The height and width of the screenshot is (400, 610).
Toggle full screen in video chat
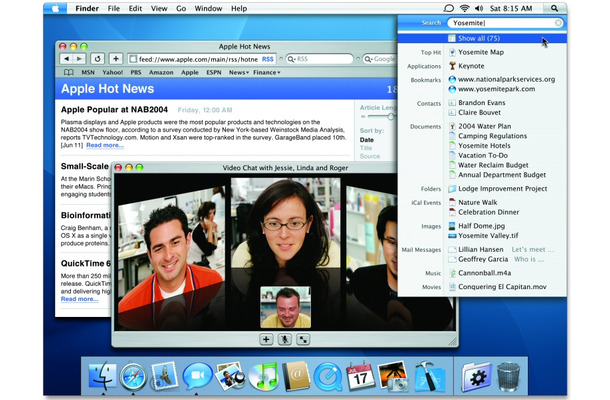click(303, 340)
